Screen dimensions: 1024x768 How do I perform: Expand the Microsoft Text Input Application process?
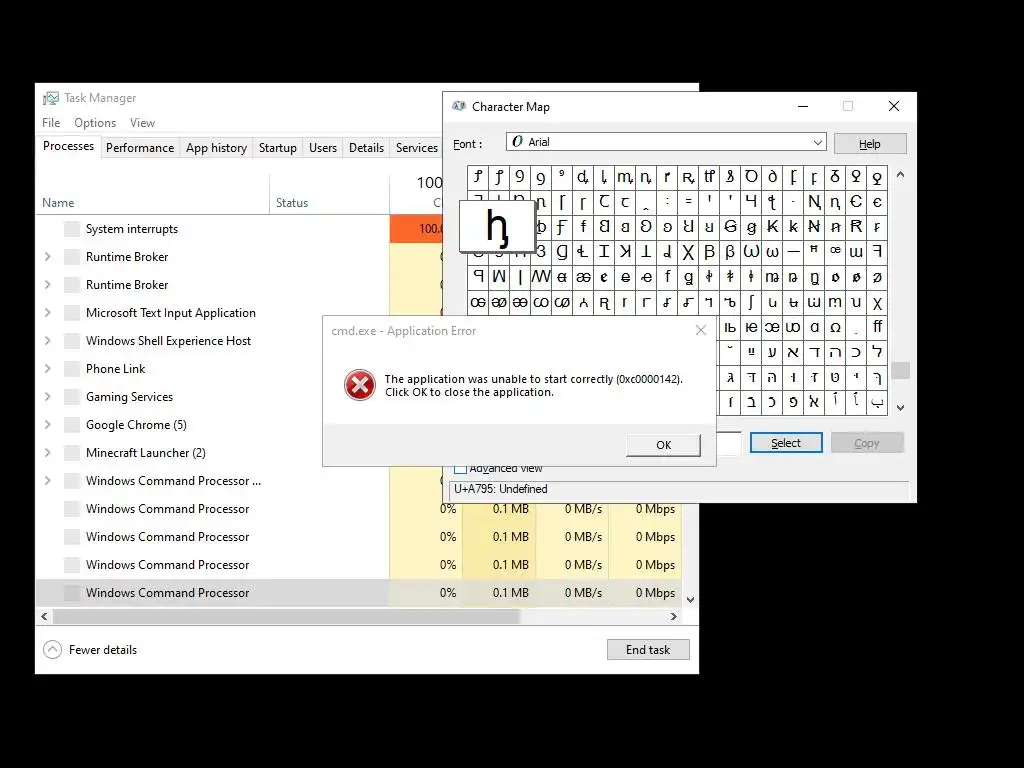48,313
